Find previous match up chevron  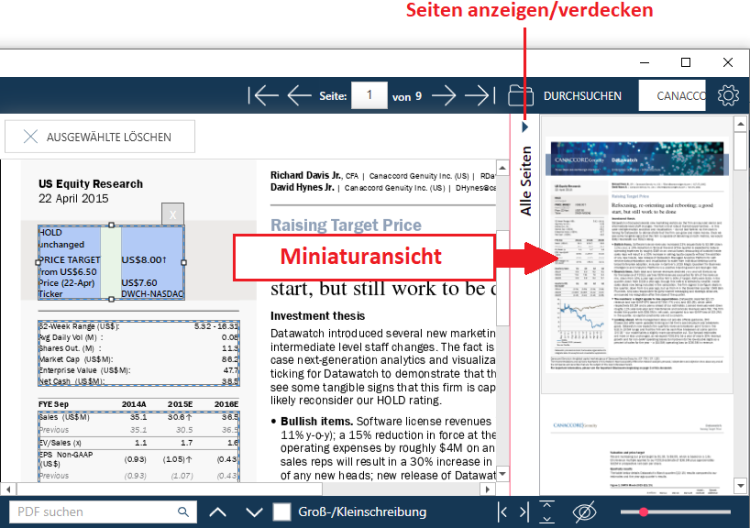pyautogui.click(x=218, y=512)
